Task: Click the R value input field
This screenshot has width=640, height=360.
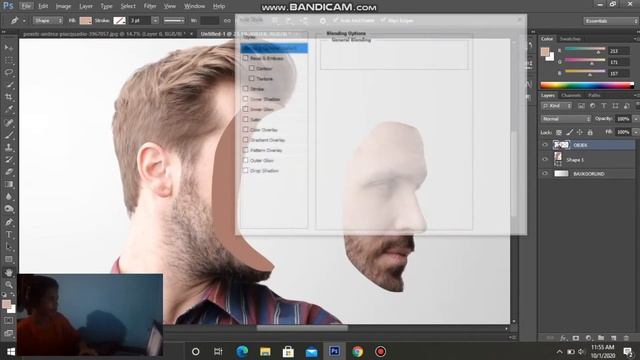Action: (618, 51)
